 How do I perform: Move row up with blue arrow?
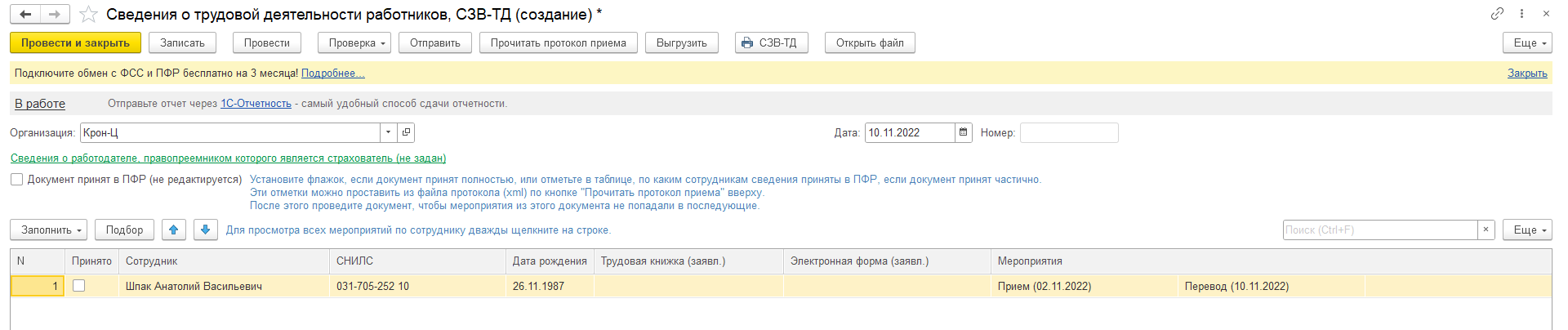[173, 230]
